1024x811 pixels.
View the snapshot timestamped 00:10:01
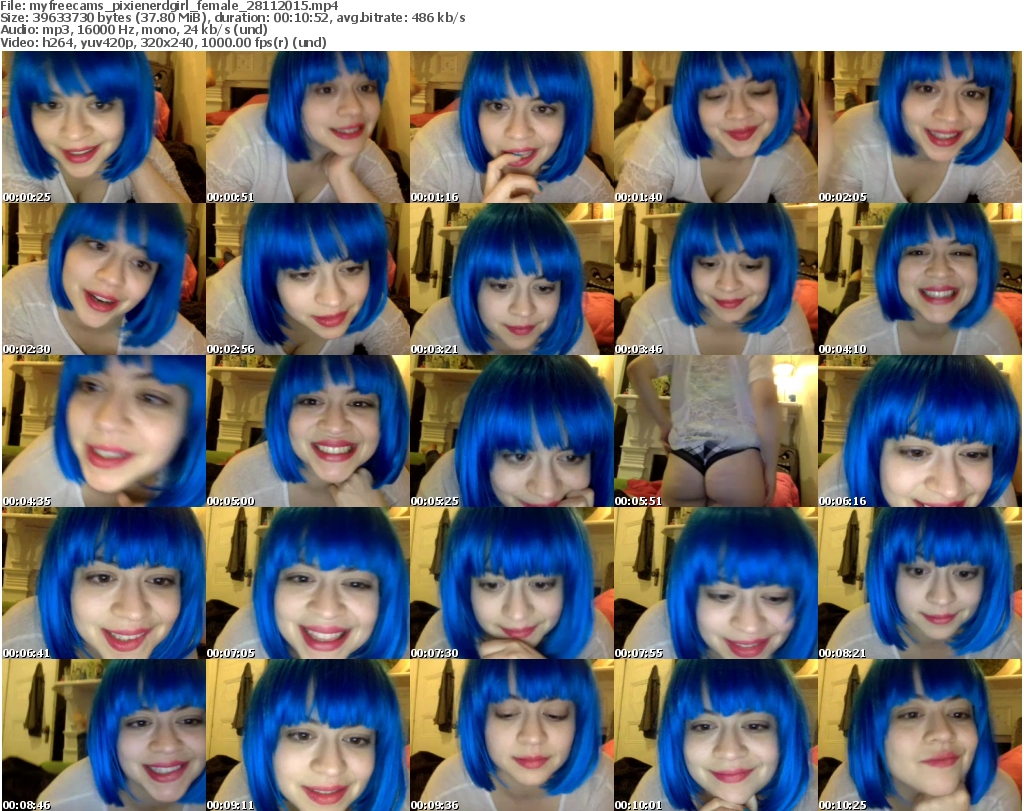point(716,735)
